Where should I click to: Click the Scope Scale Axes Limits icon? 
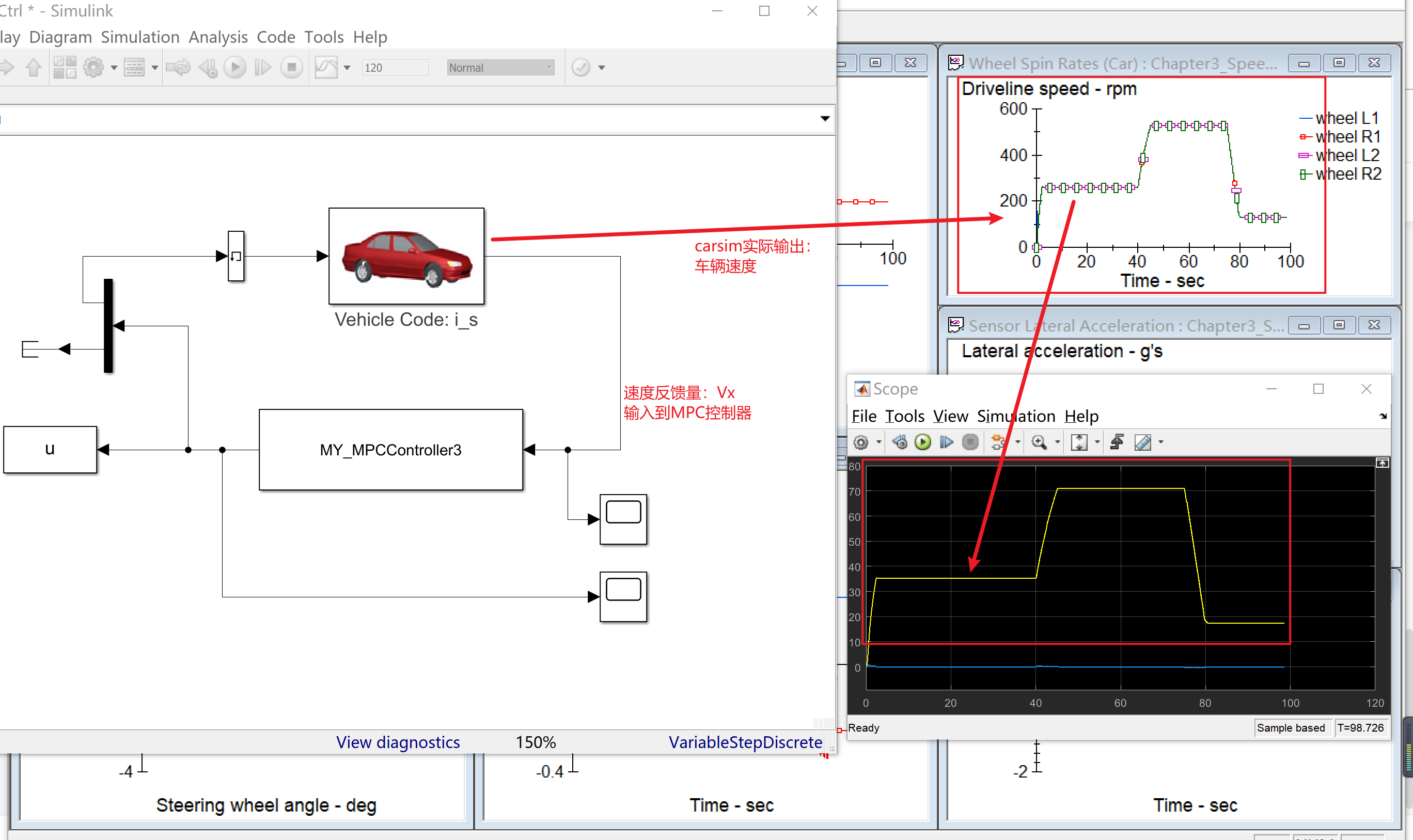pos(1079,442)
